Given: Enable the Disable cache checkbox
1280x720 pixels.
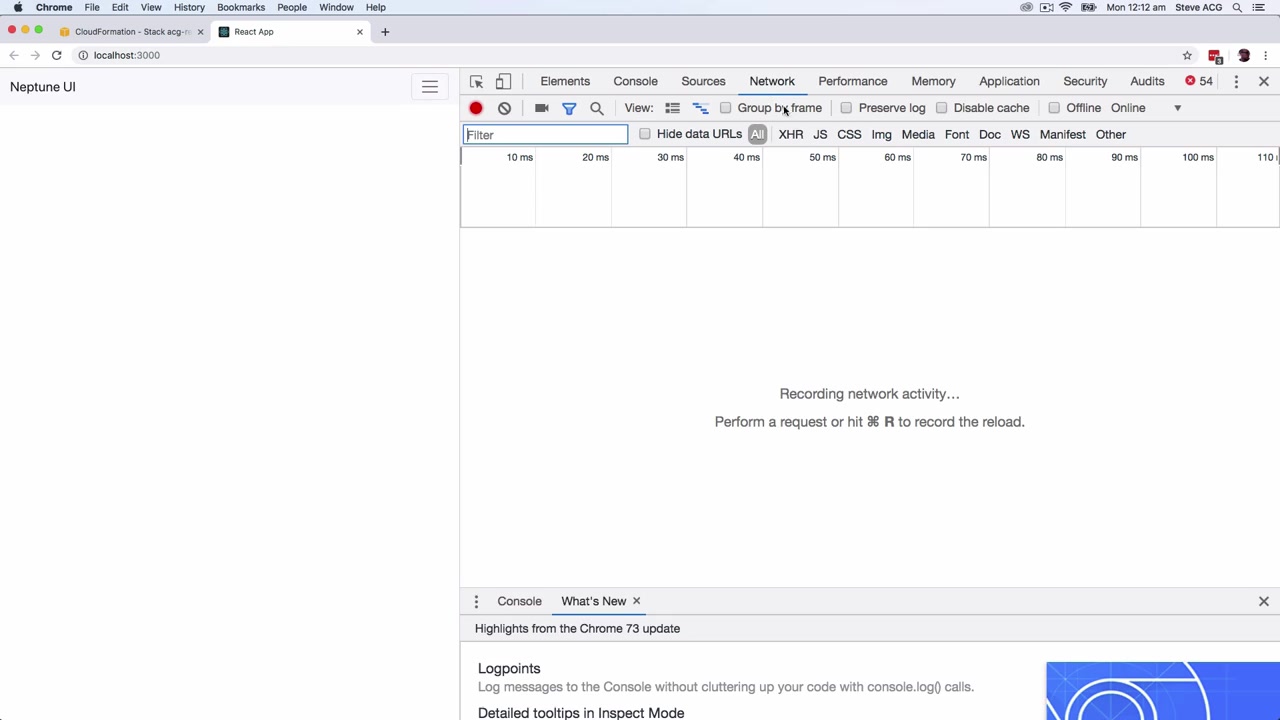Looking at the screenshot, I should [x=941, y=108].
